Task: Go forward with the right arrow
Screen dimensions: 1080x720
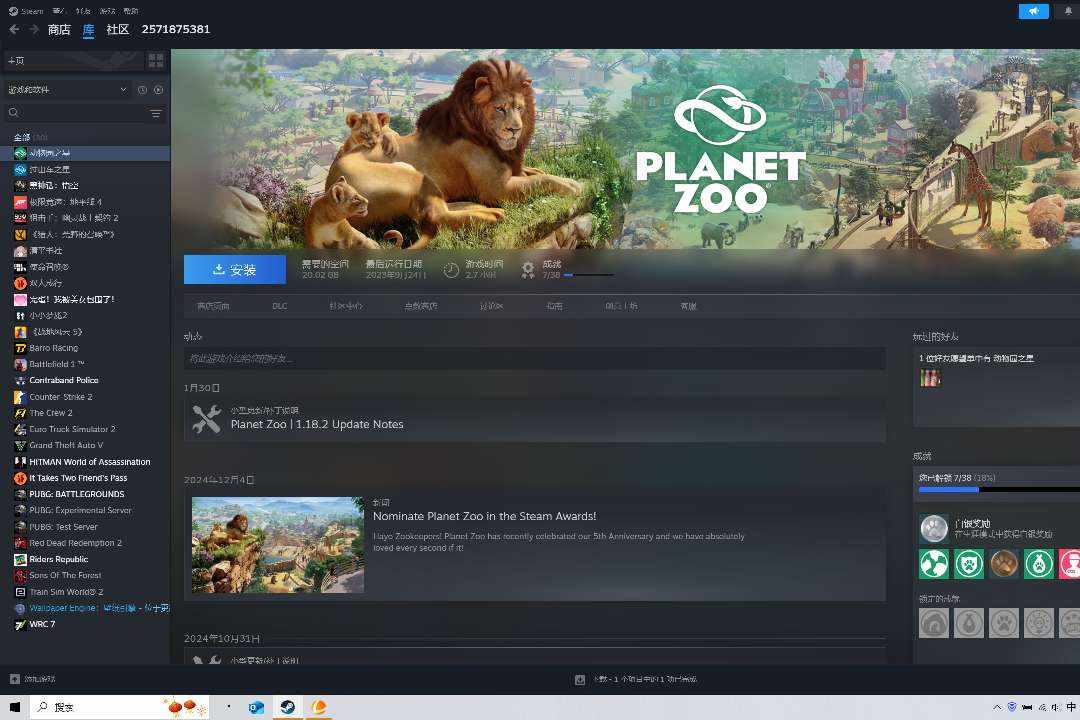Action: coord(34,30)
